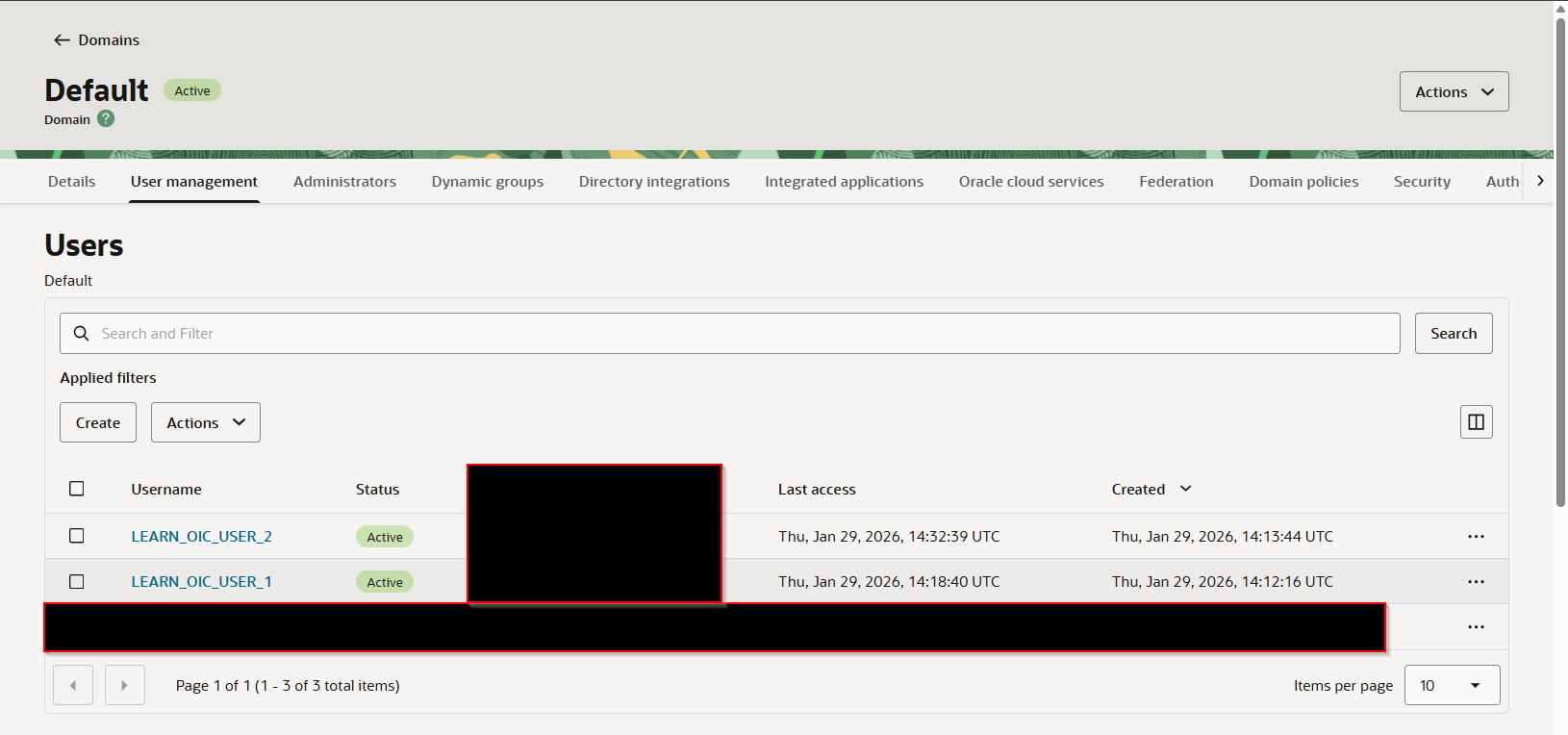Screen dimensions: 1568x735
Task: Open the Items per page dropdown
Action: point(1451,686)
